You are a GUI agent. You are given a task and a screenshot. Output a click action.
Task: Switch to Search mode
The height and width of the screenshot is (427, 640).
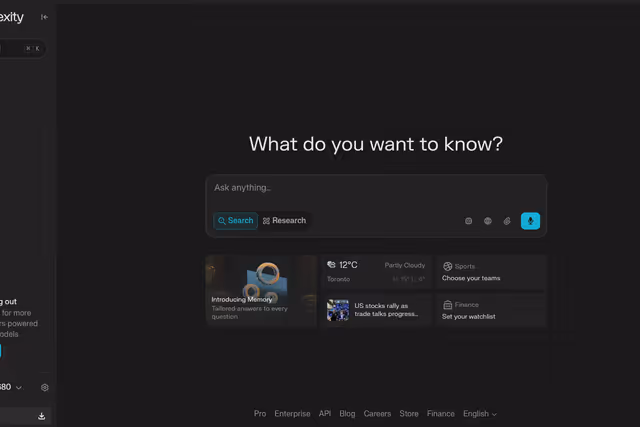(x=235, y=221)
